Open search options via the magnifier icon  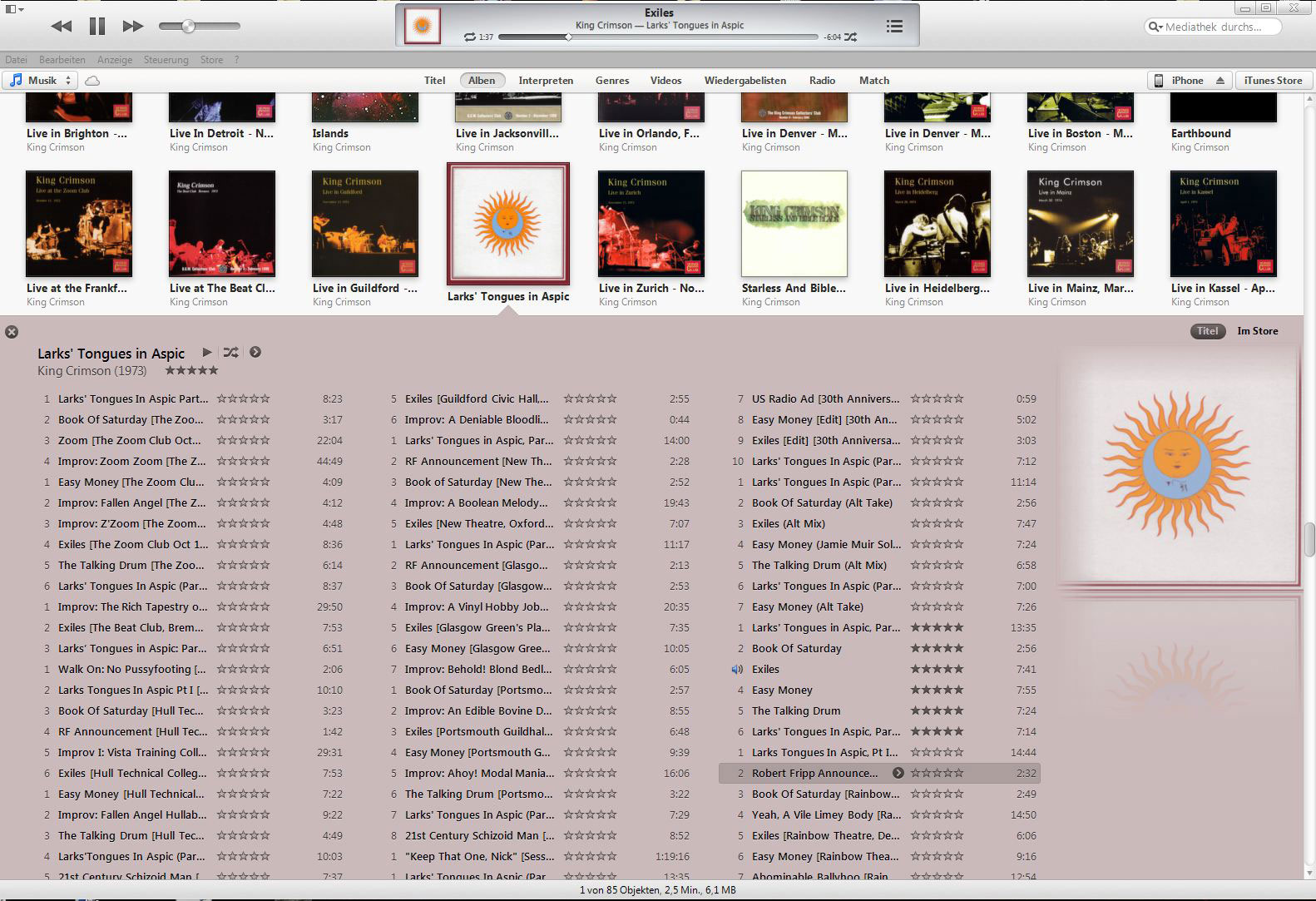pyautogui.click(x=1155, y=27)
